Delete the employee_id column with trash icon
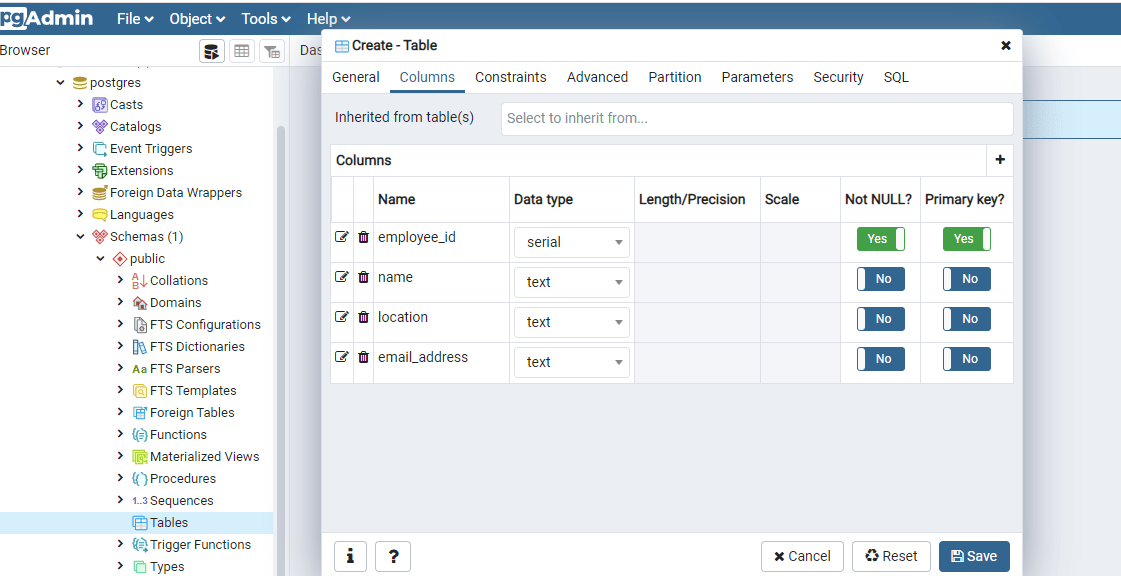 [363, 237]
